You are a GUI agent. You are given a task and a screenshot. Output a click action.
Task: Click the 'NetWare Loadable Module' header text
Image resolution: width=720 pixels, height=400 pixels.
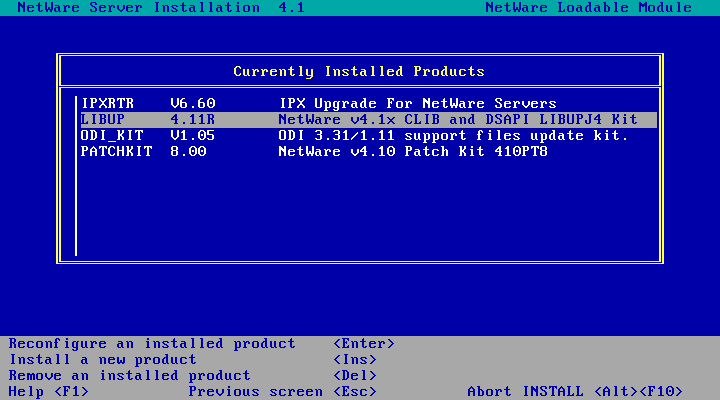589,8
